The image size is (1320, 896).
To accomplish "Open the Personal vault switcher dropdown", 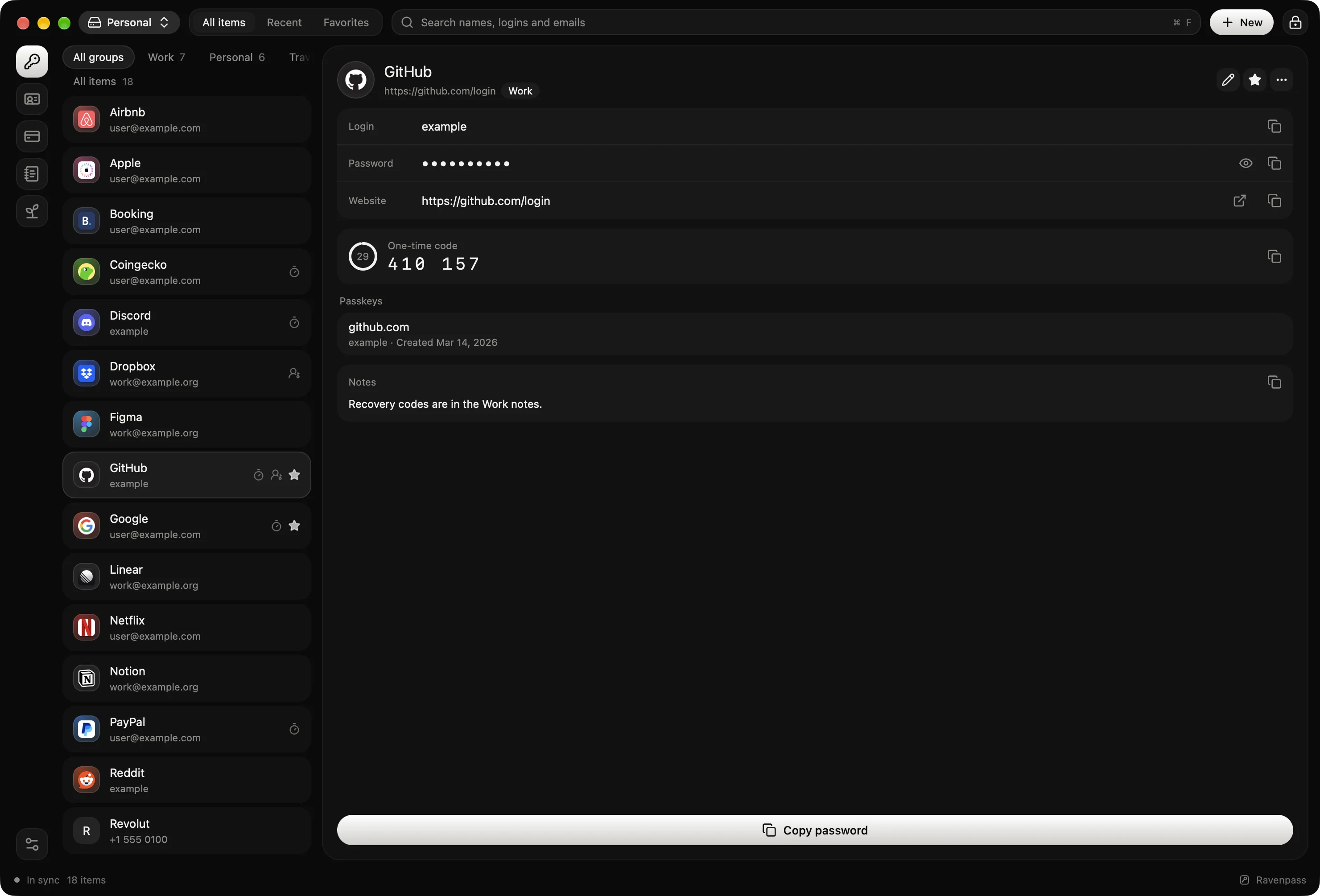I will [129, 22].
